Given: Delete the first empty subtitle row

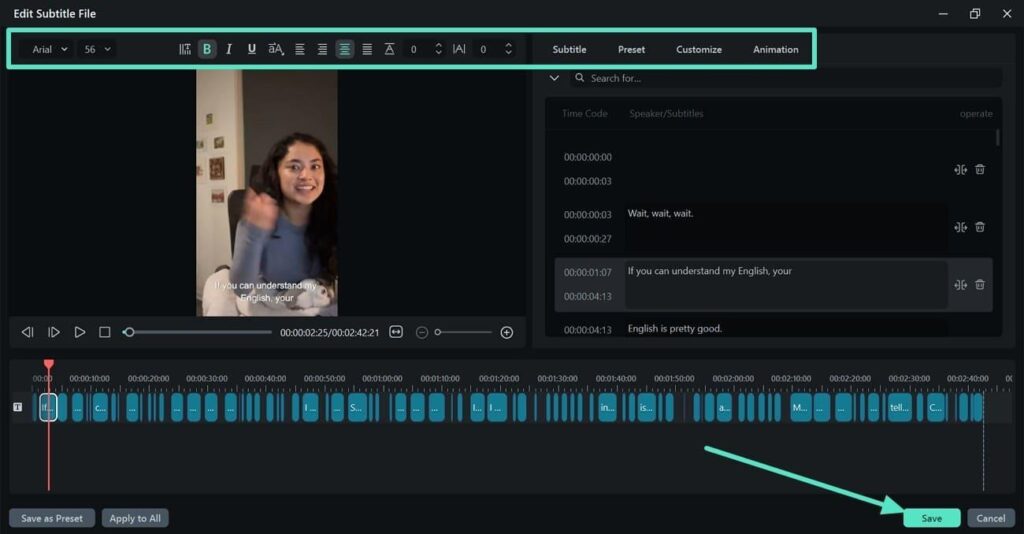Looking at the screenshot, I should point(980,170).
